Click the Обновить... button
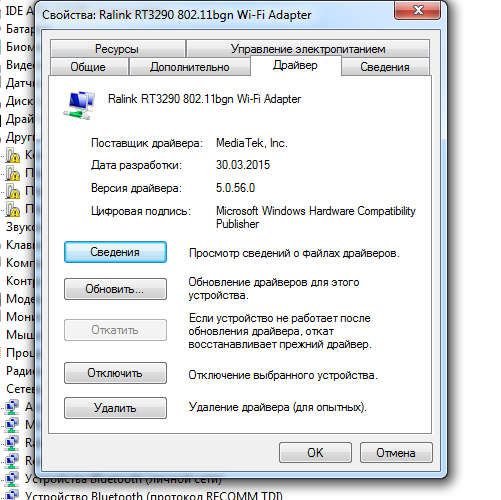The height and width of the screenshot is (500, 501). point(115,289)
